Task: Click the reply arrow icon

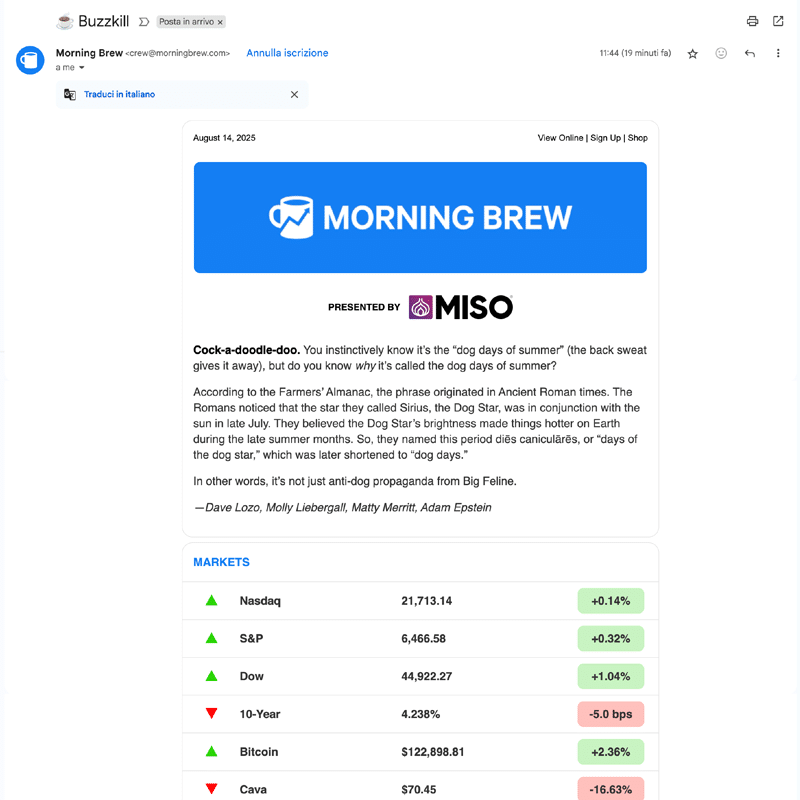Action: pyautogui.click(x=750, y=54)
